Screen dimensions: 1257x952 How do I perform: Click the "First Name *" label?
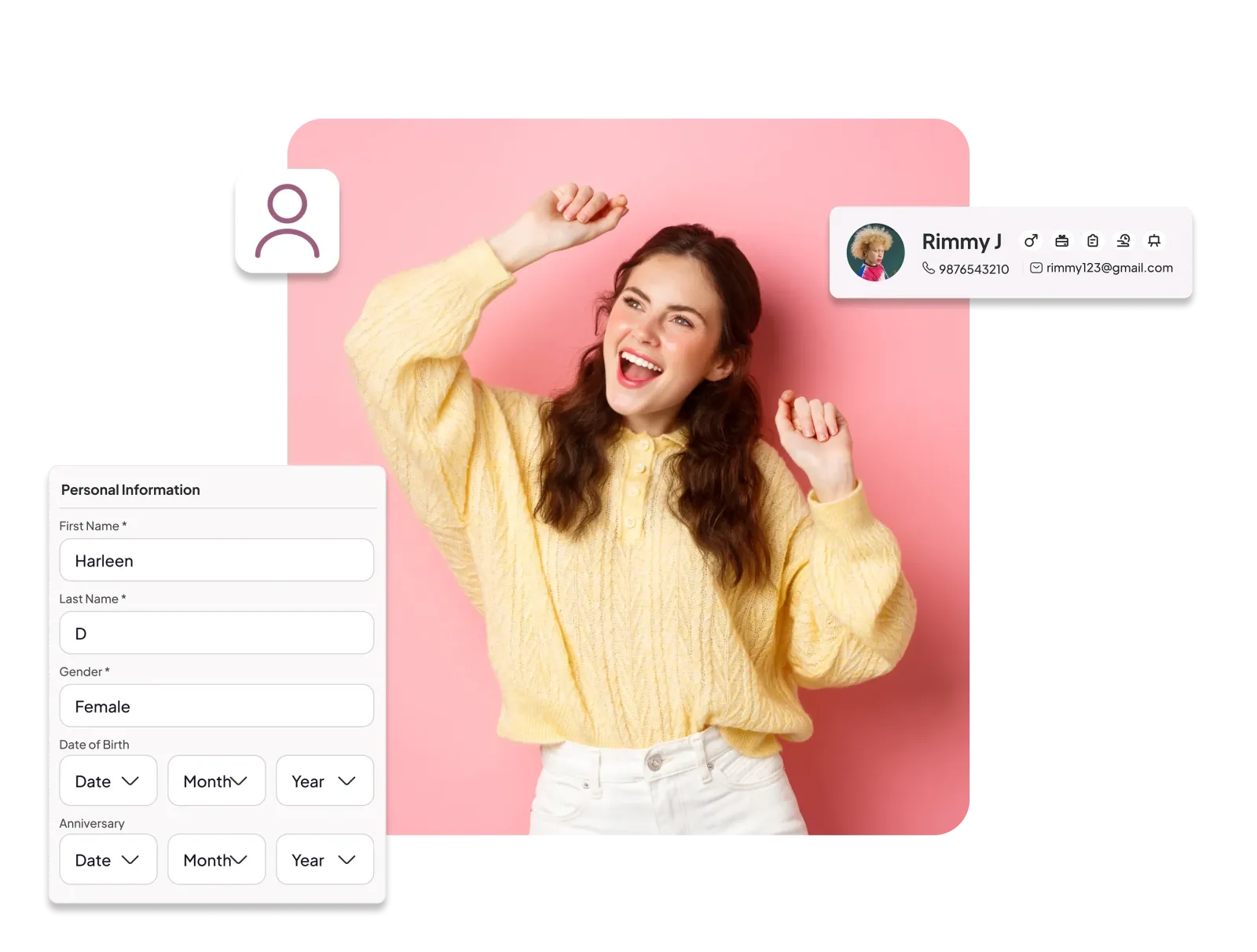tap(93, 525)
